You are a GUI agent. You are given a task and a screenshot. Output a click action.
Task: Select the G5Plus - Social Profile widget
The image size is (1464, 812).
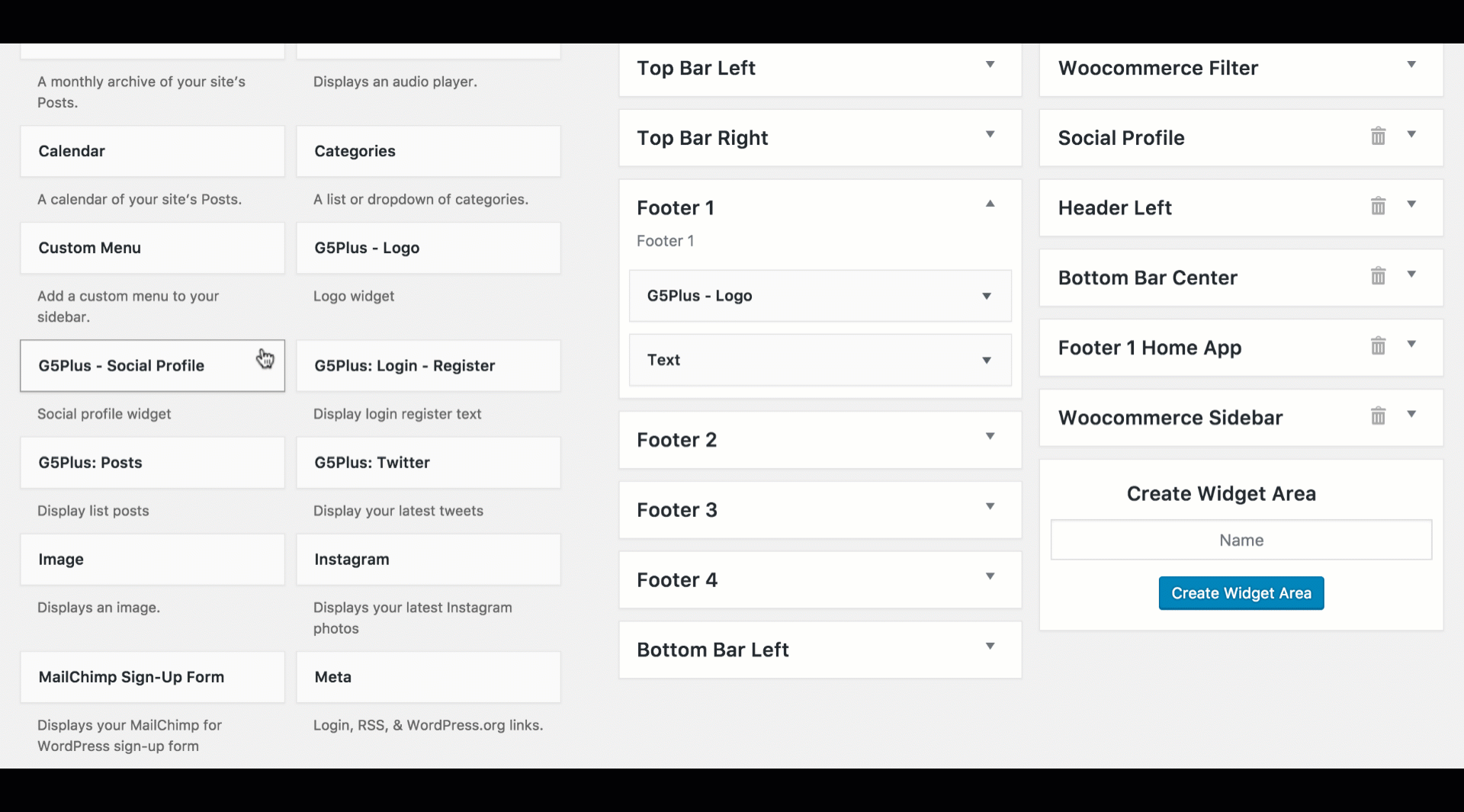[x=152, y=366]
